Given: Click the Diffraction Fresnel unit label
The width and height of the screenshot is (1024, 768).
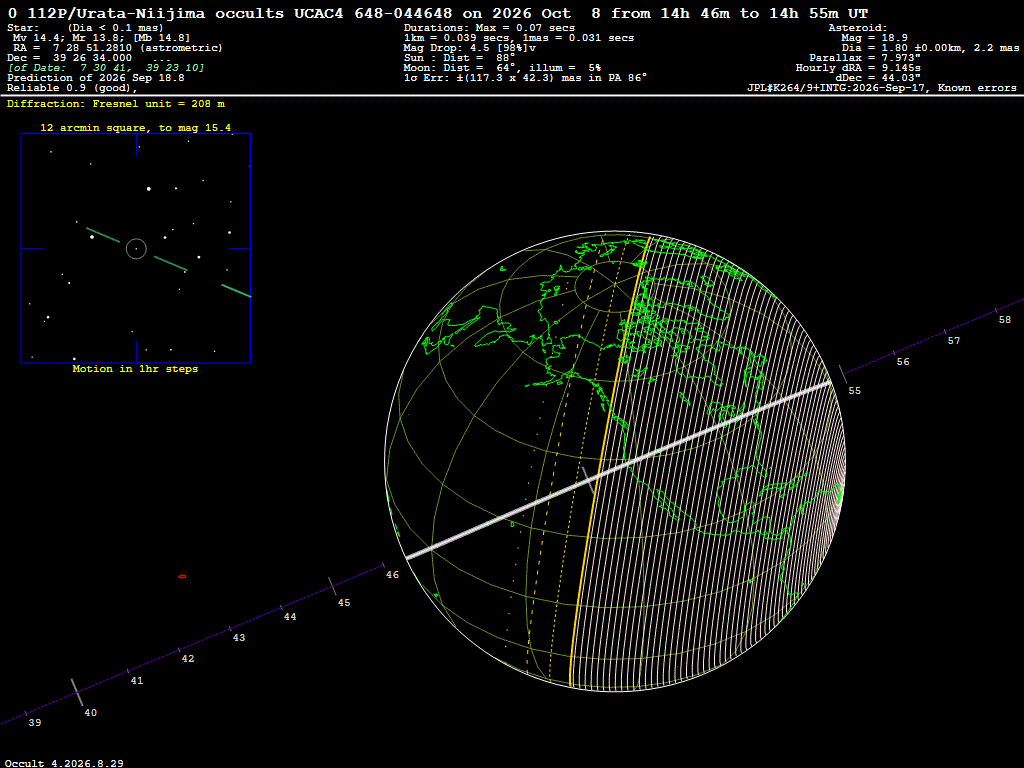Looking at the screenshot, I should point(116,104).
